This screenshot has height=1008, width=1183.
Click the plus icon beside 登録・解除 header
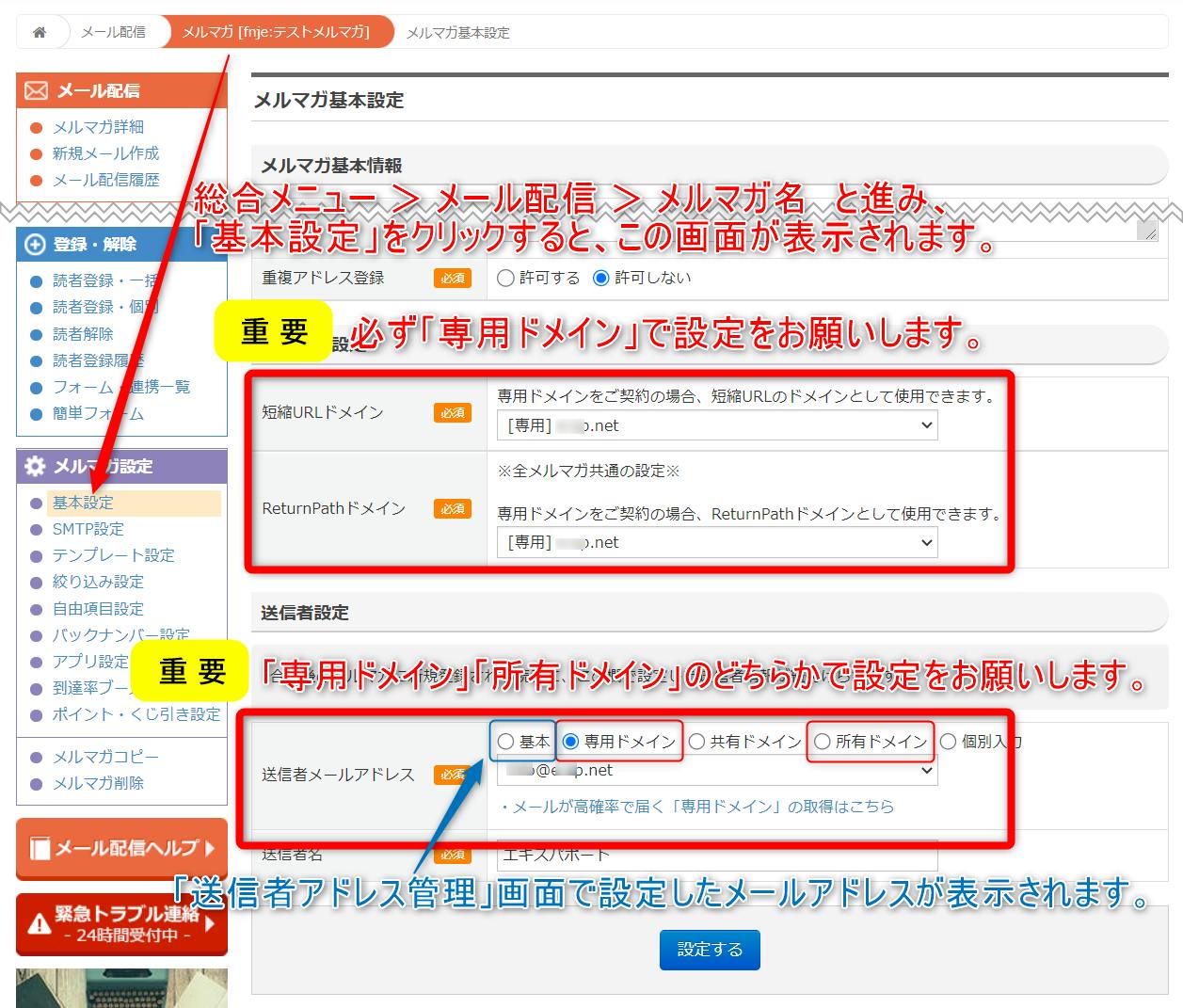coord(35,245)
